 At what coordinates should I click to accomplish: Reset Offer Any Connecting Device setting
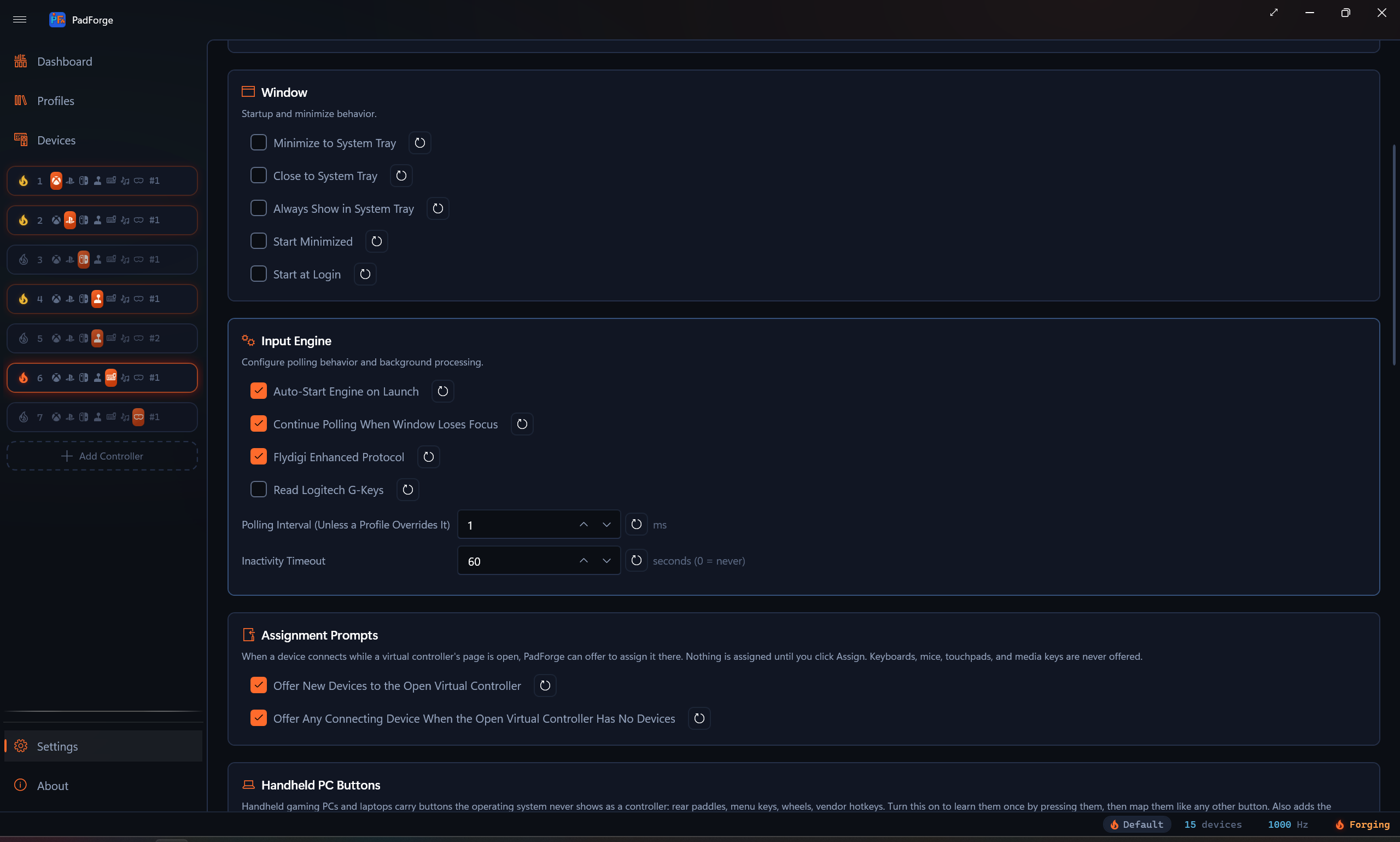(699, 718)
